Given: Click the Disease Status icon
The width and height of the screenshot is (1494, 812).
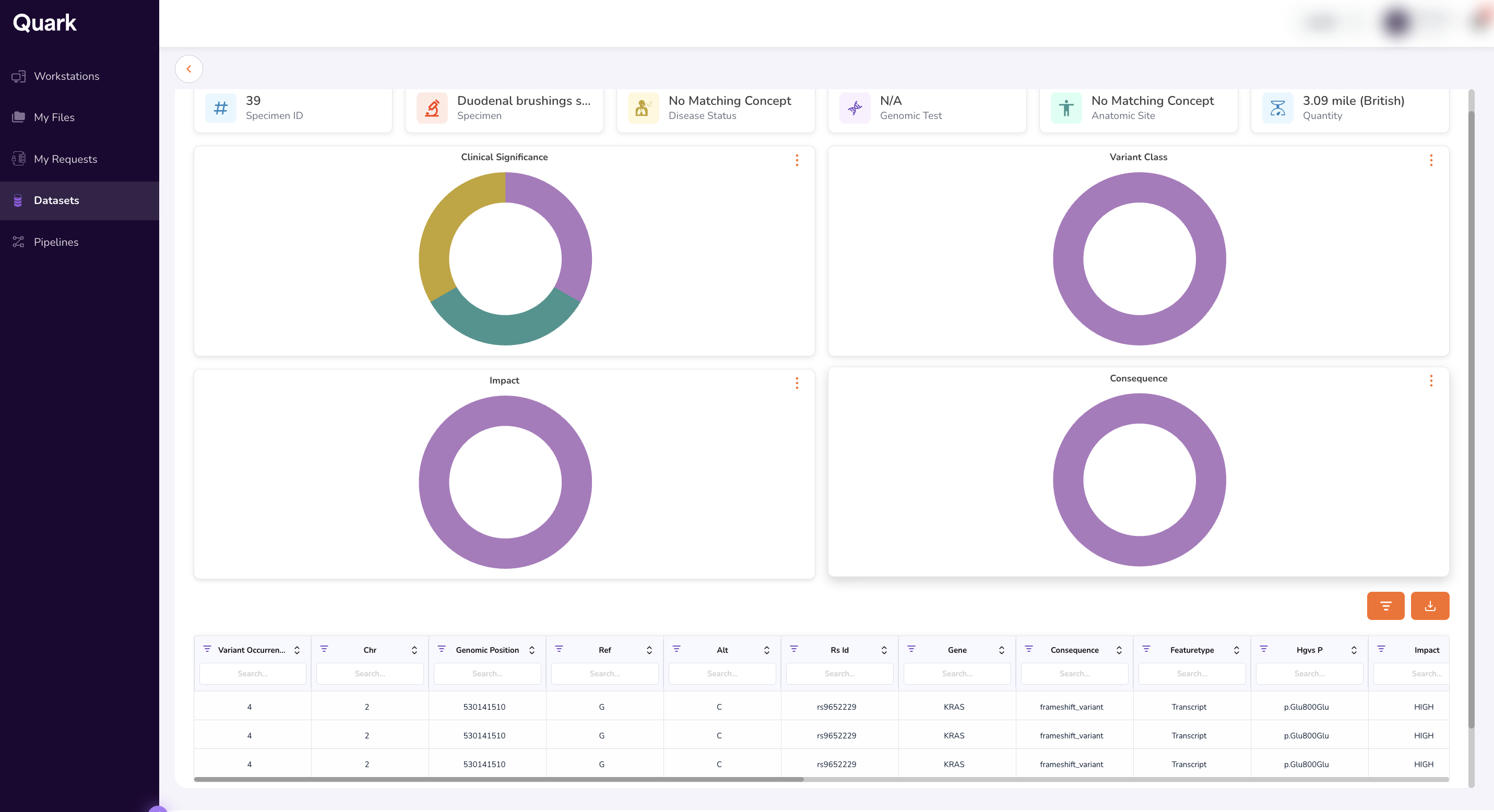Looking at the screenshot, I should coord(643,108).
